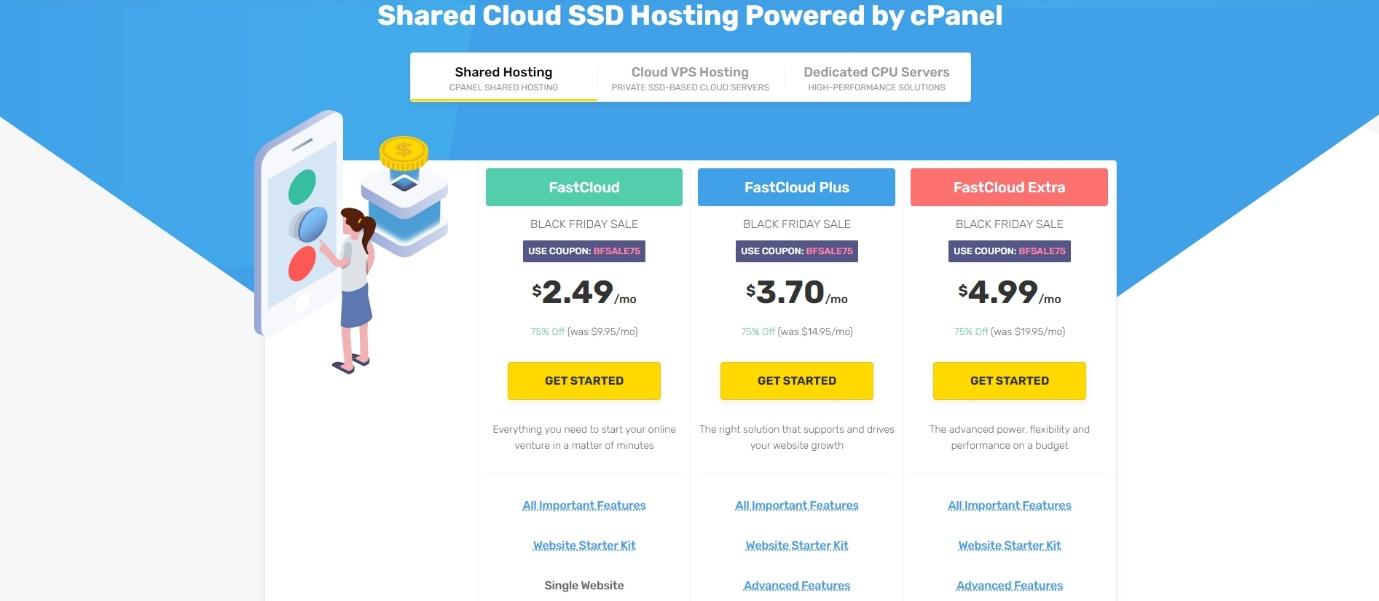Select the green FastCloud plan header

pyautogui.click(x=584, y=187)
